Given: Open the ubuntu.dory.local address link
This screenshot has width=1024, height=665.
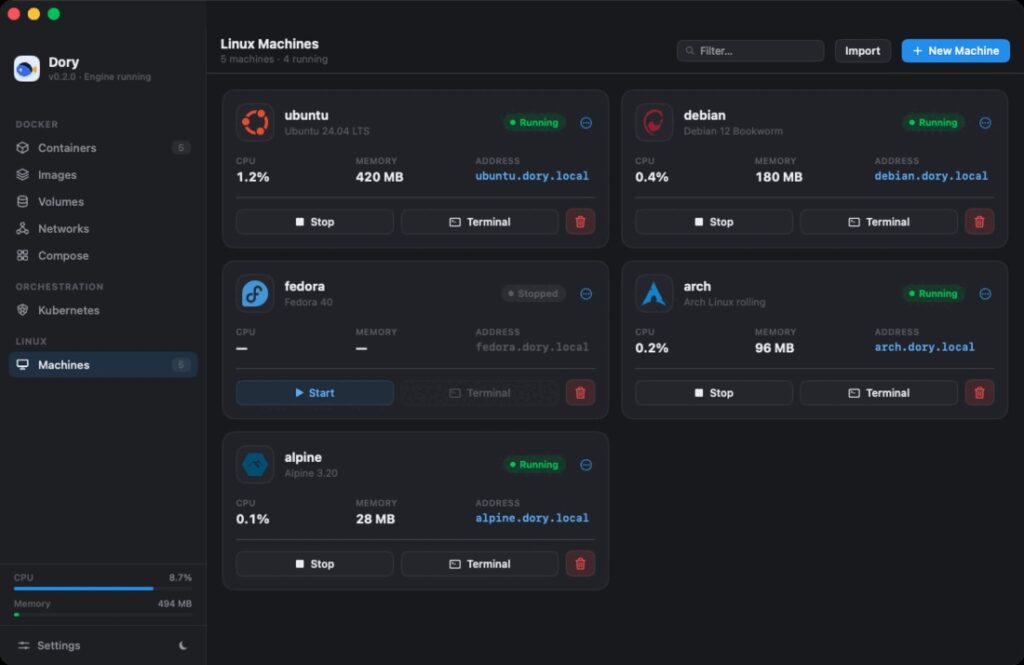Looking at the screenshot, I should click(x=532, y=176).
